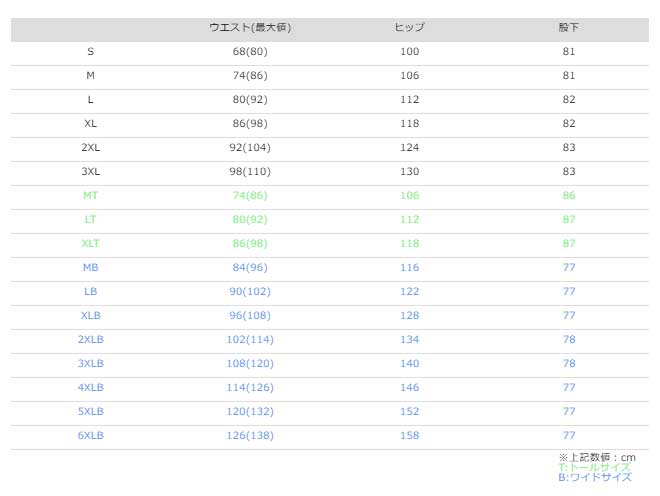Viewport: 660px width, 496px height.
Task: Click the 3XL size row label
Action: pyautogui.click(x=91, y=171)
